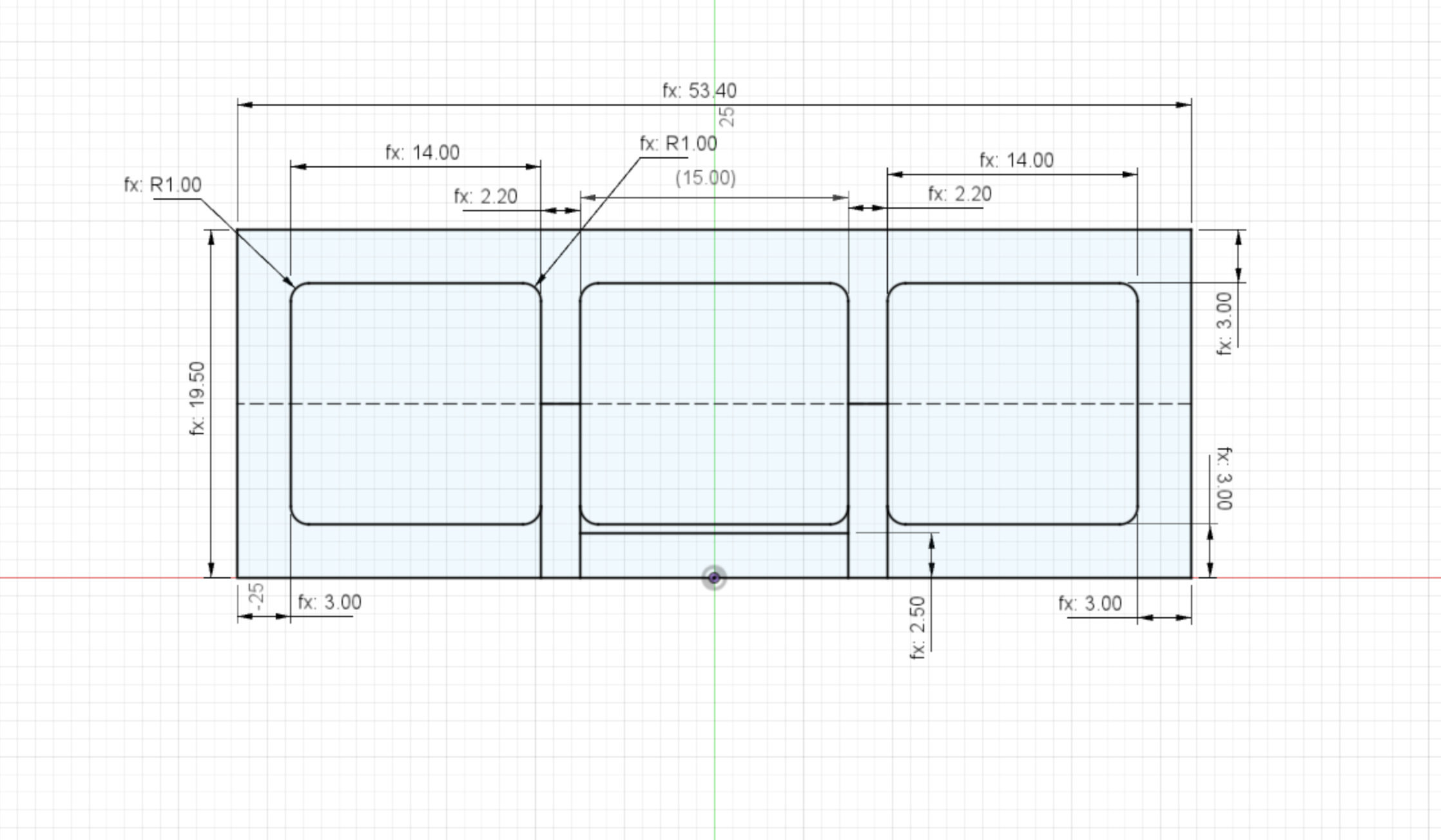Viewport: 1441px width, 840px height.
Task: Select the fx: 53.40 overall width dimension
Action: click(699, 91)
